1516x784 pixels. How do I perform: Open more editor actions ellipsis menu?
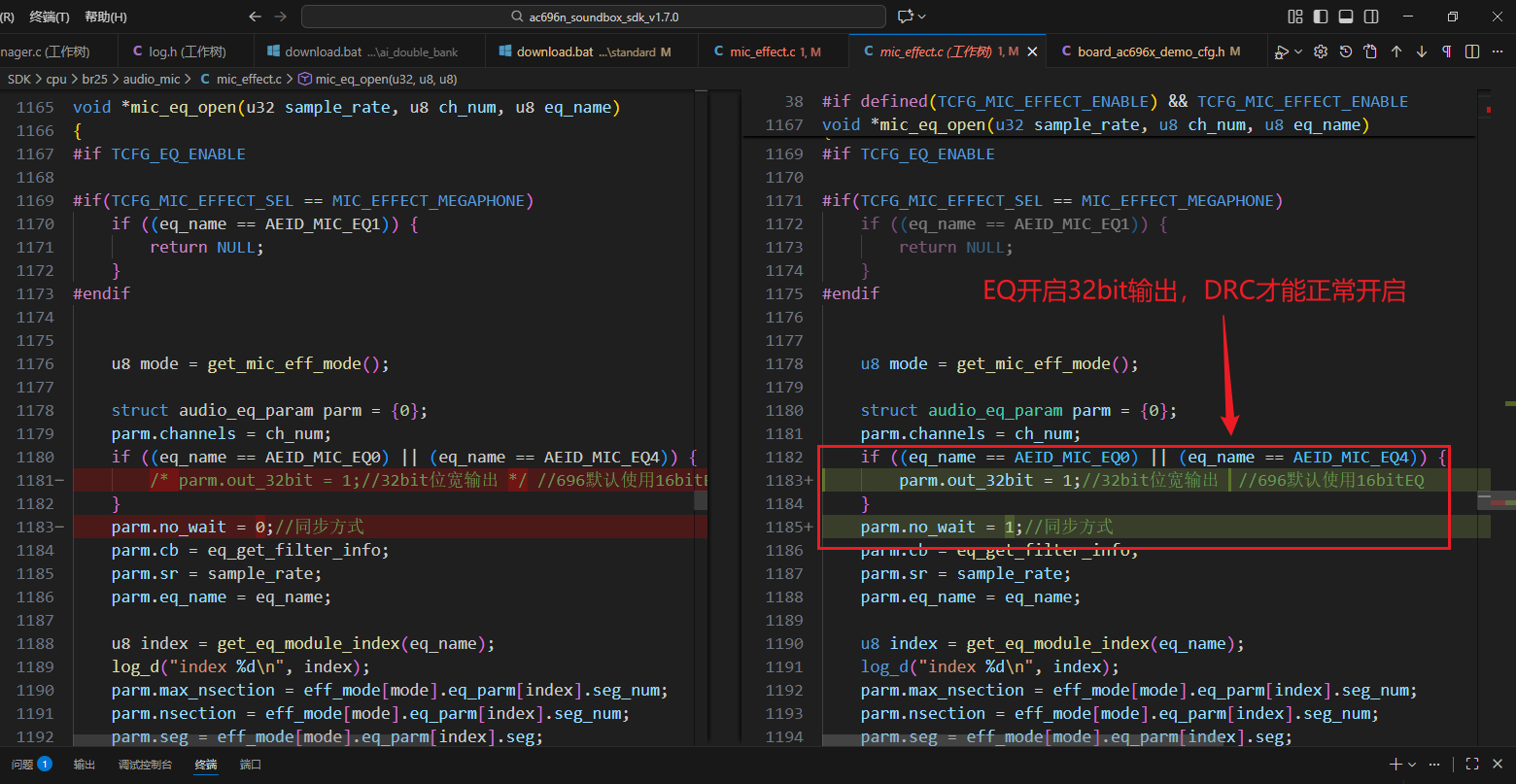coord(1498,51)
